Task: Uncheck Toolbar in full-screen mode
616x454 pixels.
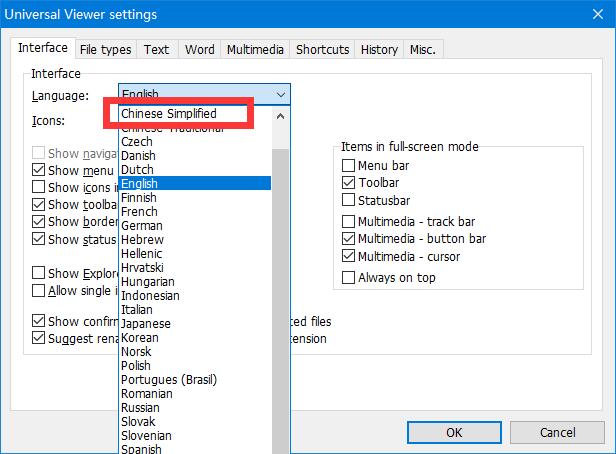Action: tap(348, 183)
